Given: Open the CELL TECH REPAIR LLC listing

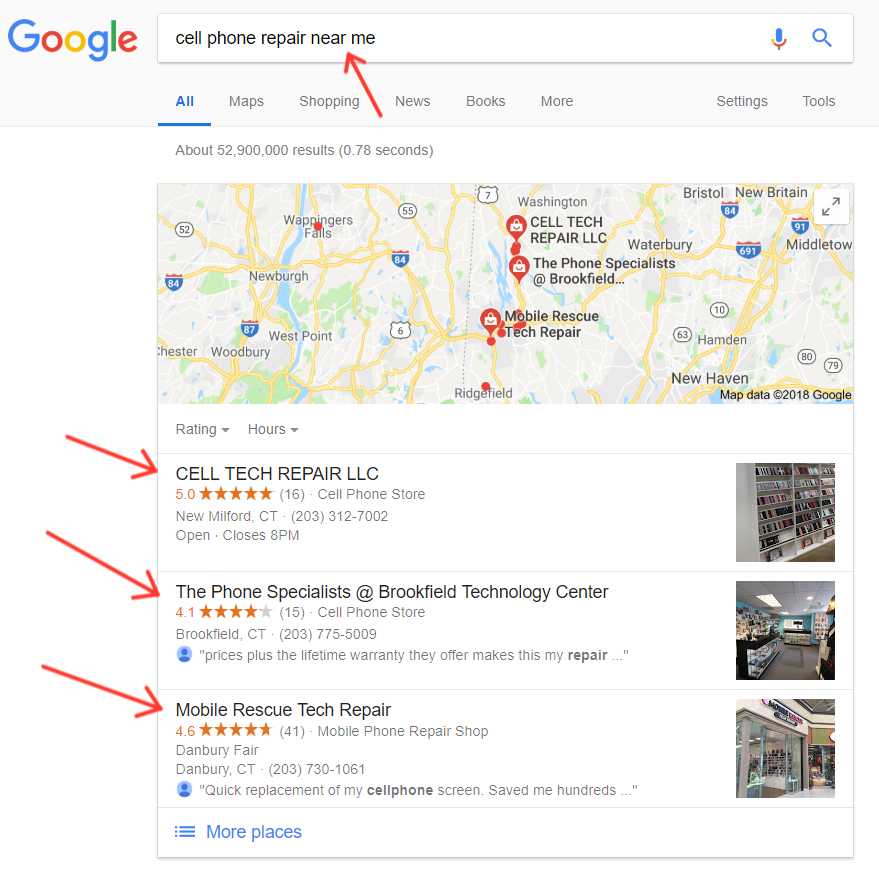Looking at the screenshot, I should (277, 474).
